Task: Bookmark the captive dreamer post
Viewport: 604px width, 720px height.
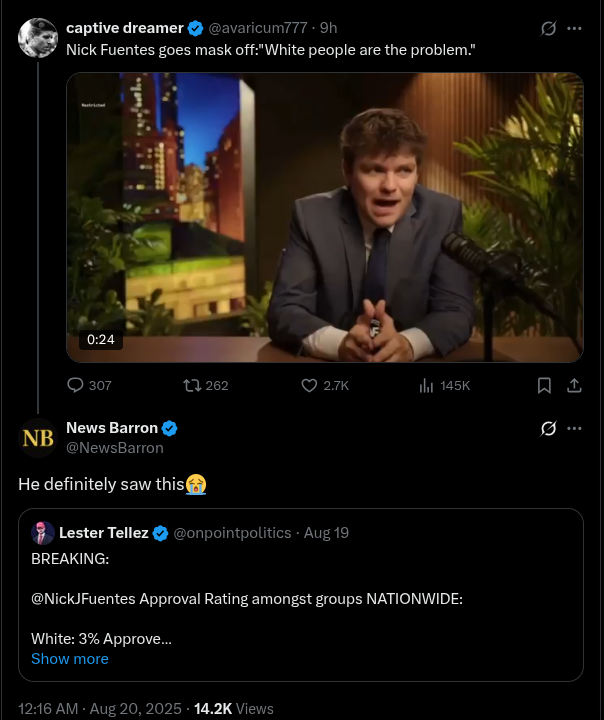Action: coord(544,385)
